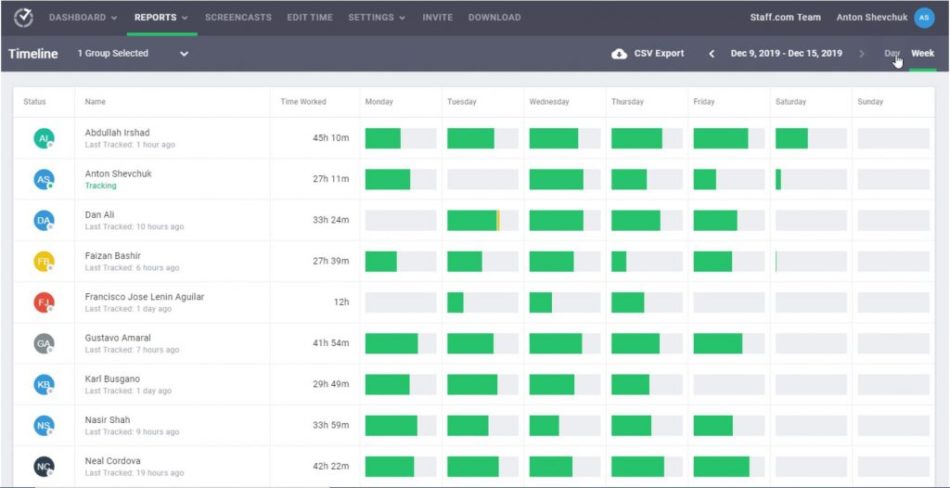Click Abdullah Irshad's Monday time bar
This screenshot has width=950, height=488.
click(x=383, y=139)
